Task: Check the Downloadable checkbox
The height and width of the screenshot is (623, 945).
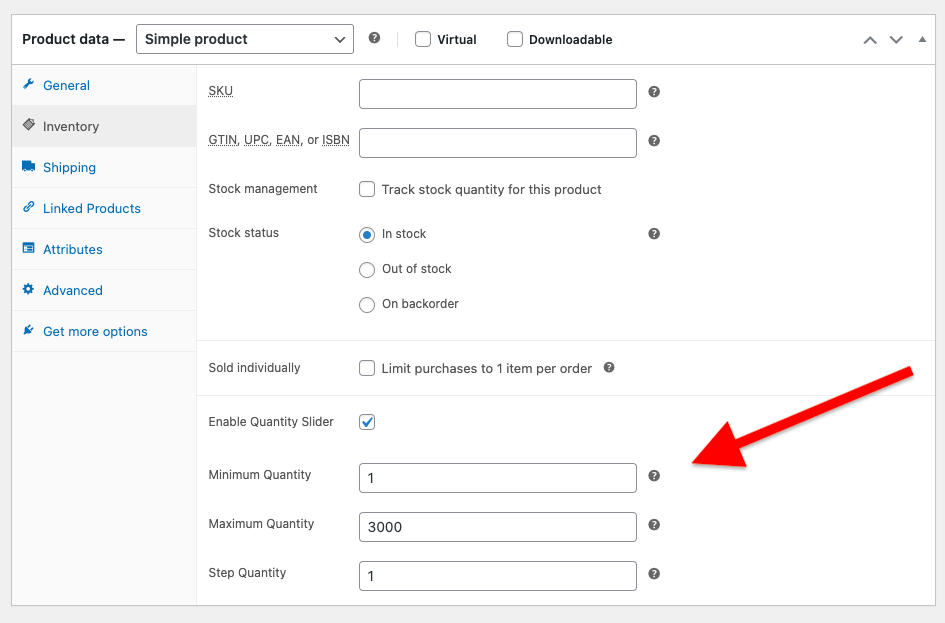Action: [515, 40]
